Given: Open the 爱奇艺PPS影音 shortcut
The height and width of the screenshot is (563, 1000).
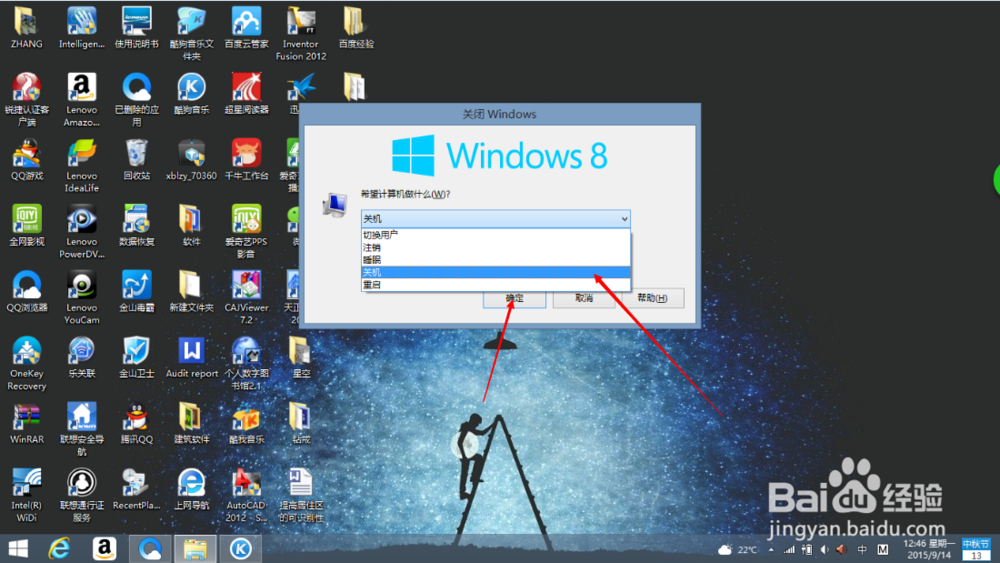Looking at the screenshot, I should click(x=246, y=231).
